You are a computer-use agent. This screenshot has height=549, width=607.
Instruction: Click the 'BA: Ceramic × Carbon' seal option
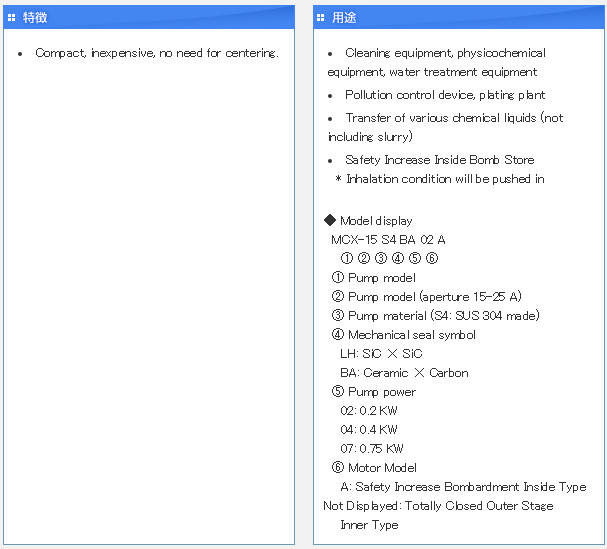click(404, 373)
